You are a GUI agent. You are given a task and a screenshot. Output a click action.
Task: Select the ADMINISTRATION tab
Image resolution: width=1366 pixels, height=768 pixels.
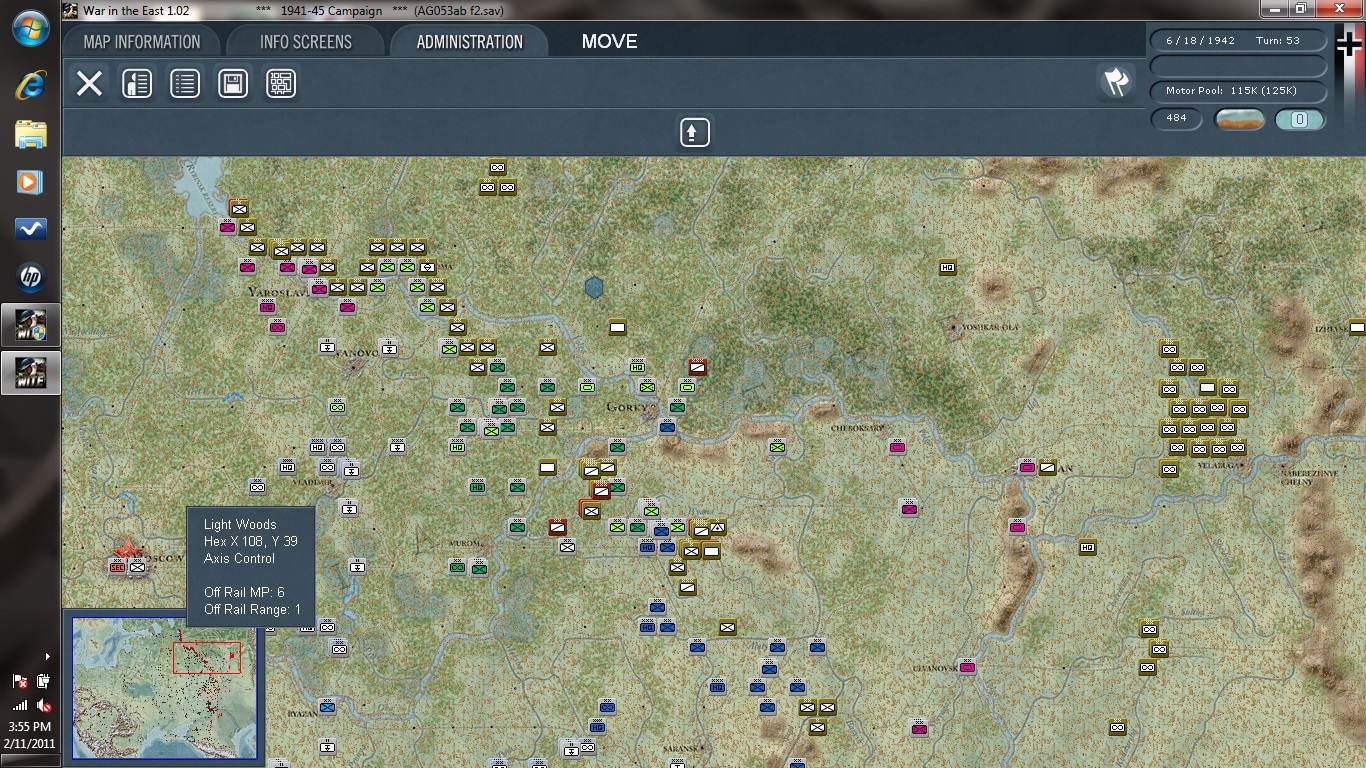coord(469,42)
